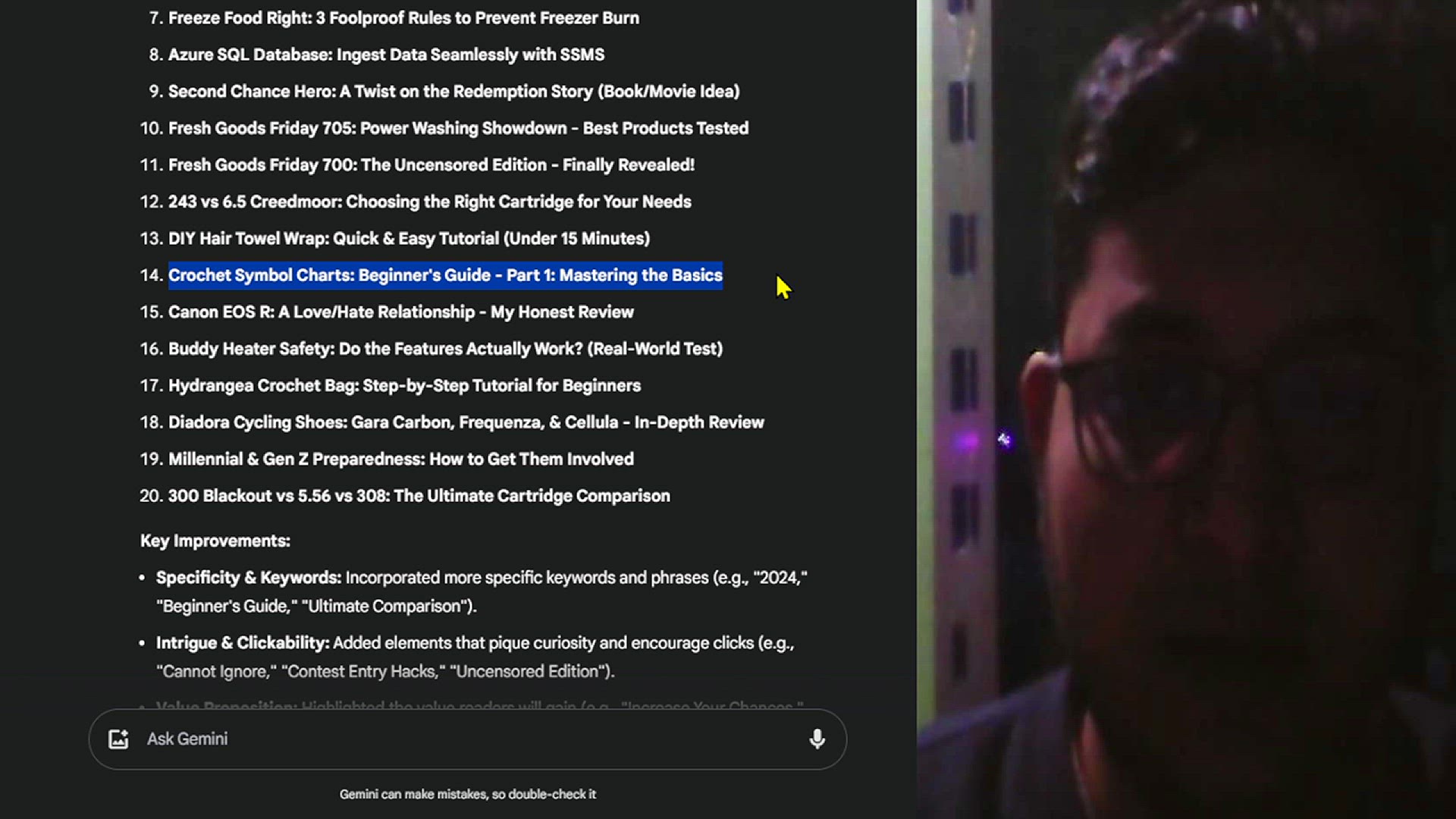The width and height of the screenshot is (1456, 819).
Task: Click the Buddy Heater Safety title
Action: pos(445,349)
